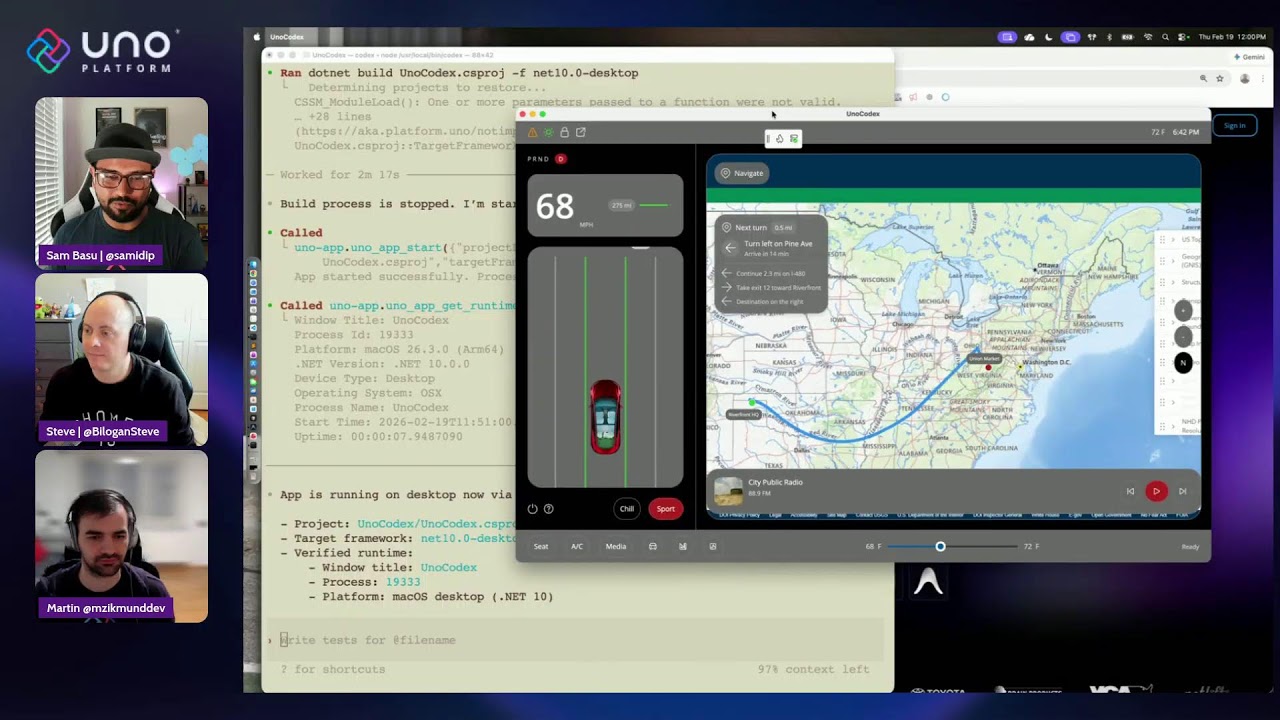Click the 68 MPH speed readout
Viewport: 1280px width, 720px height.
click(555, 207)
